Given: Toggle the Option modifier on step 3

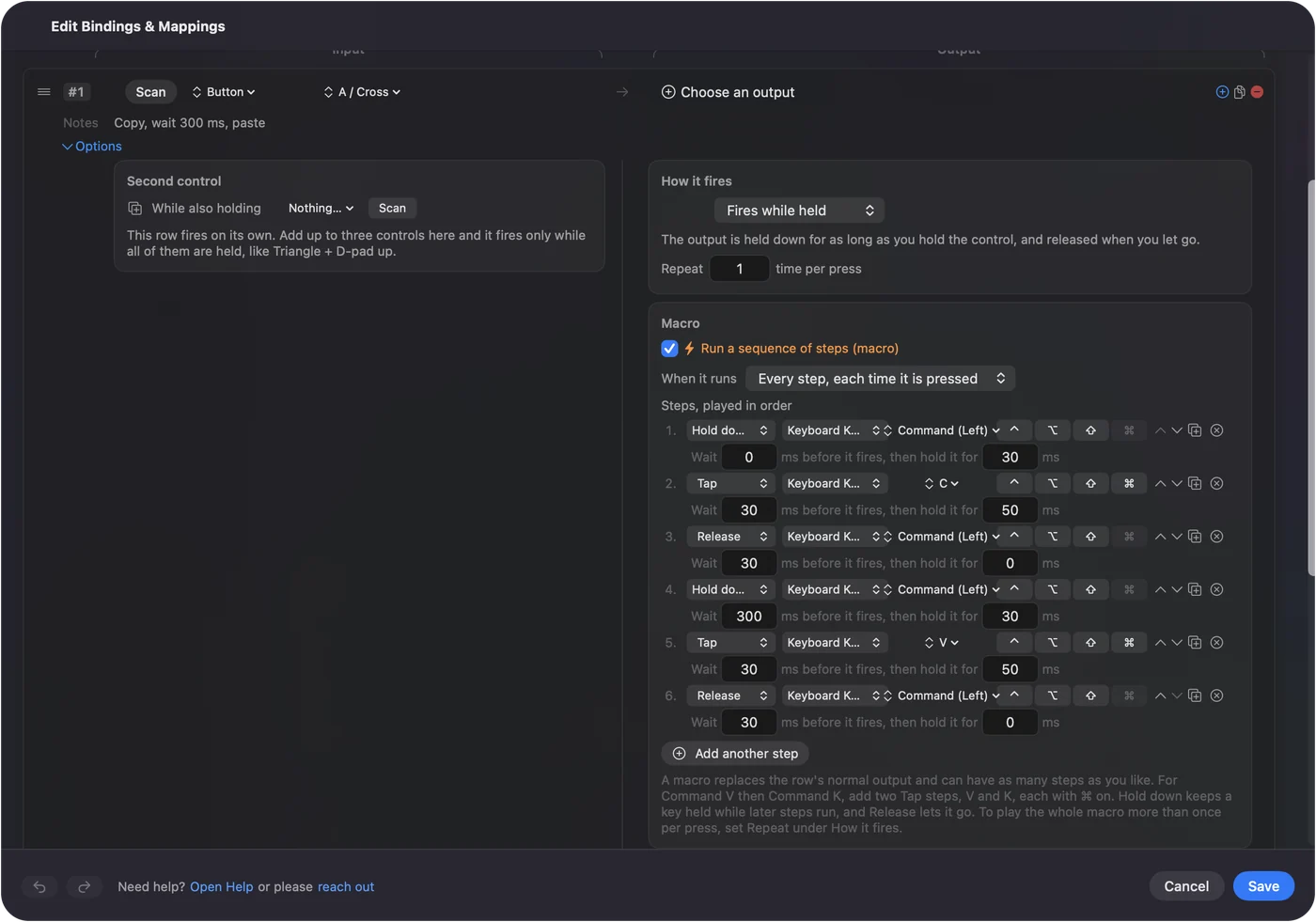Looking at the screenshot, I should (x=1053, y=537).
